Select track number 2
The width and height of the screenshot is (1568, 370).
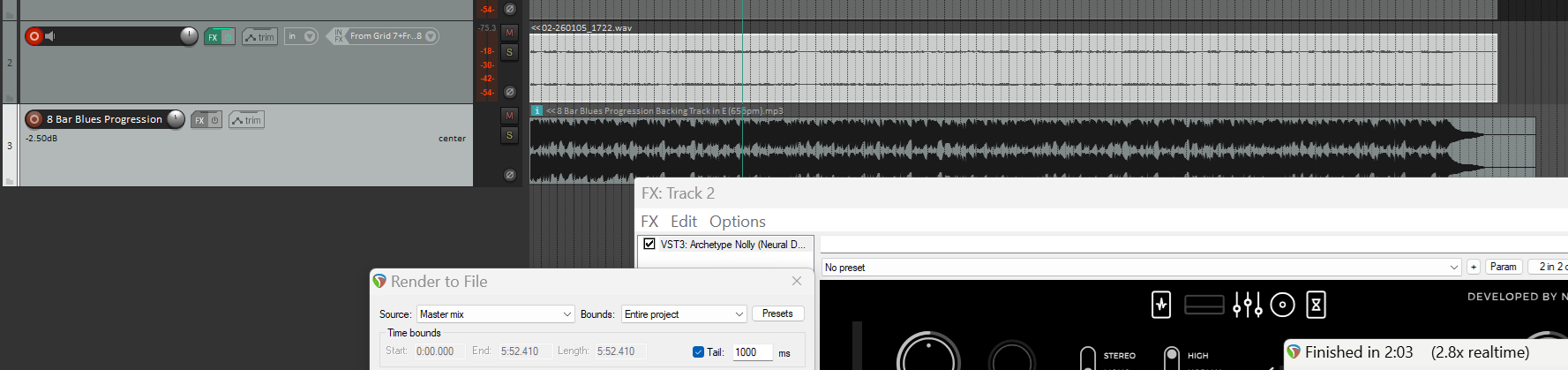(10, 63)
